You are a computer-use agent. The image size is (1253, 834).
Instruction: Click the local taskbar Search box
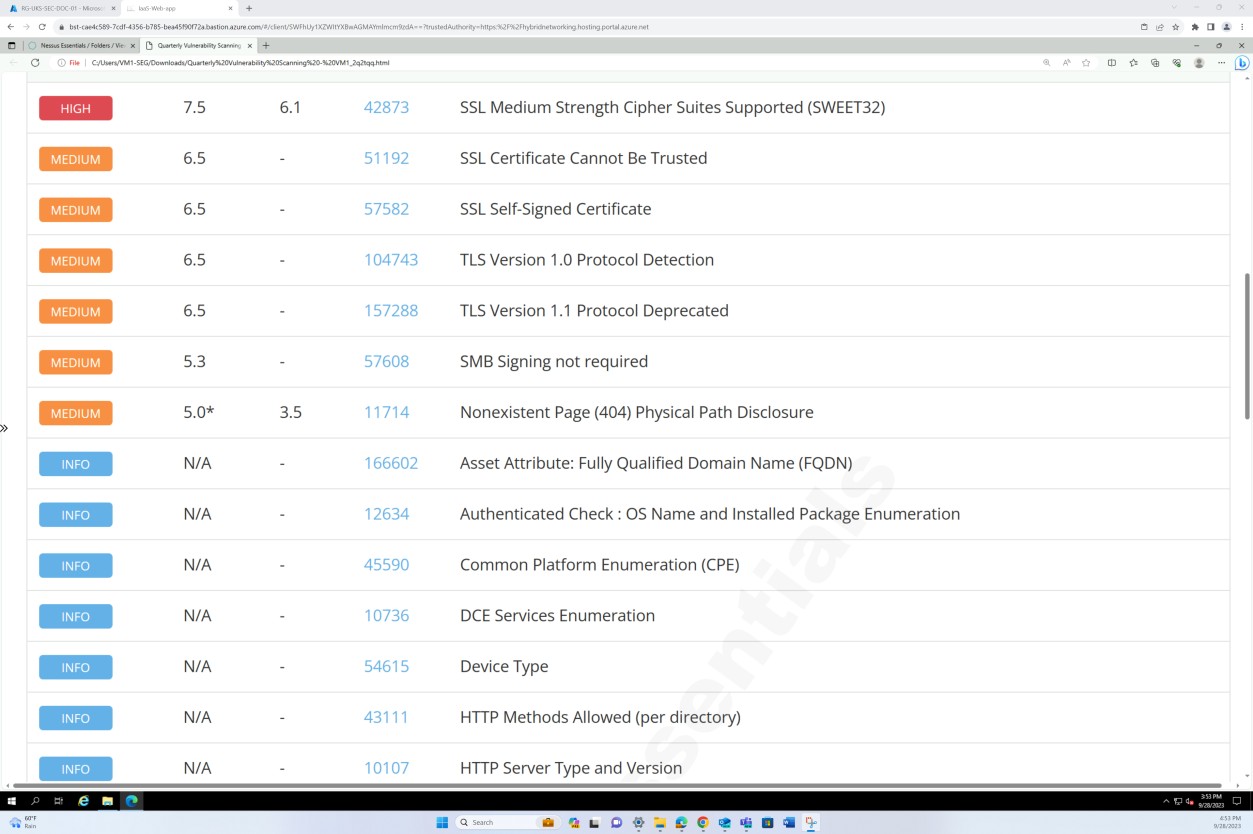click(507, 822)
